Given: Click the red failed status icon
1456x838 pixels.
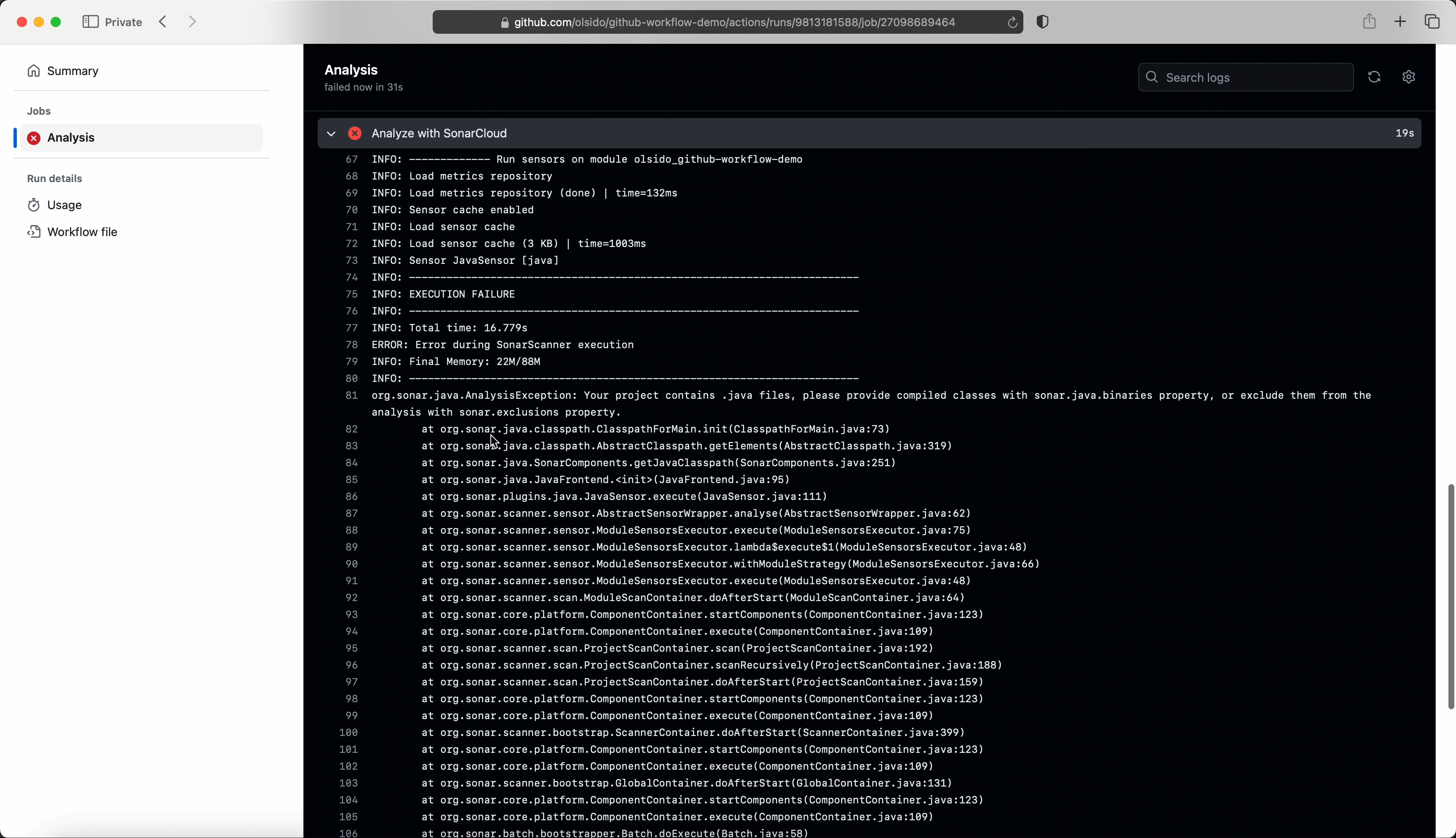Looking at the screenshot, I should (355, 134).
